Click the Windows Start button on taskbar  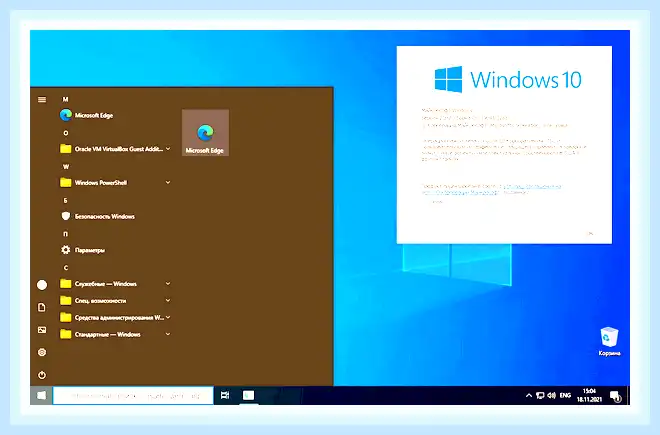(41, 395)
